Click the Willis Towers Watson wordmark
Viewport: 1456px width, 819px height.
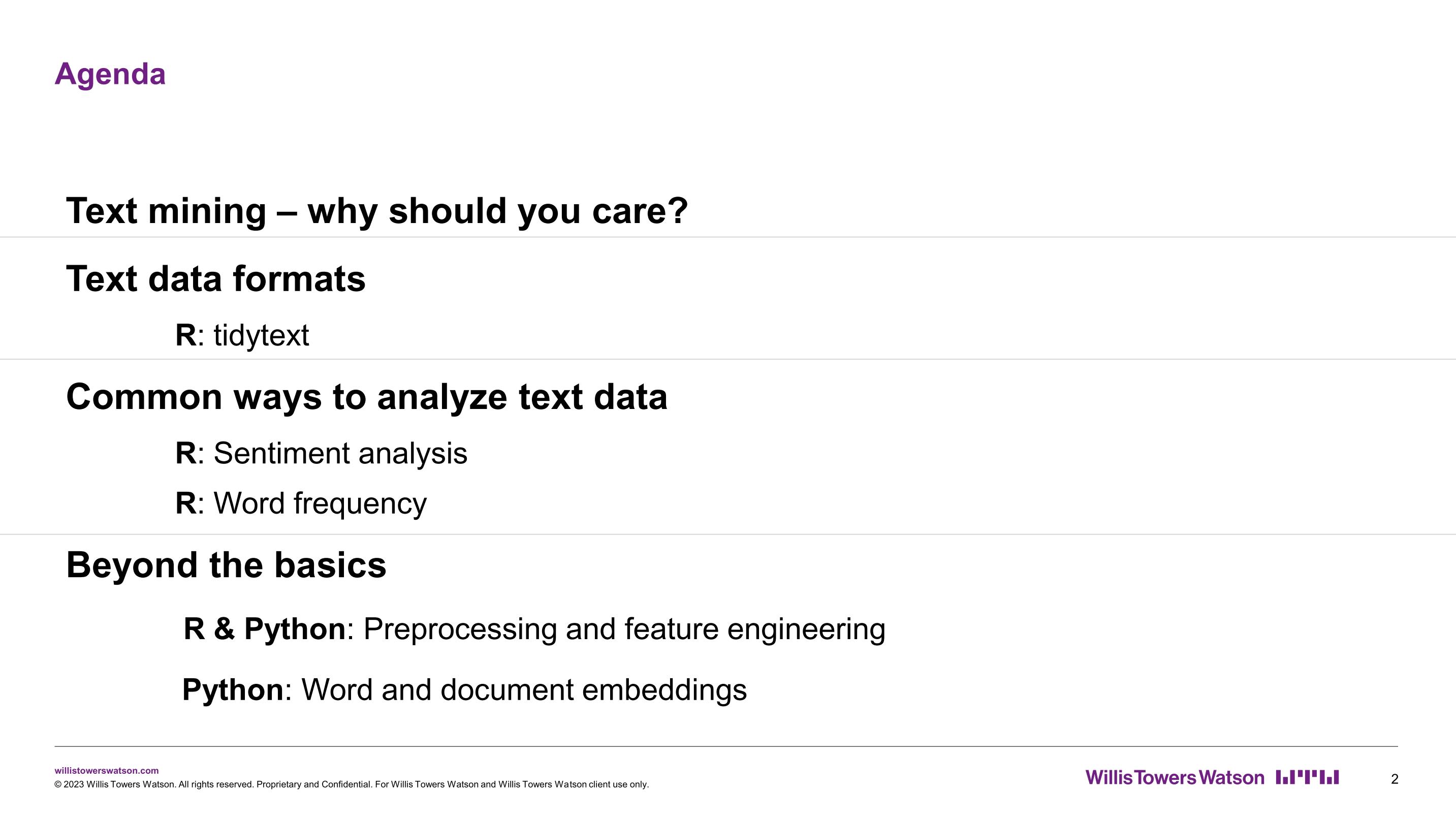point(1174,778)
